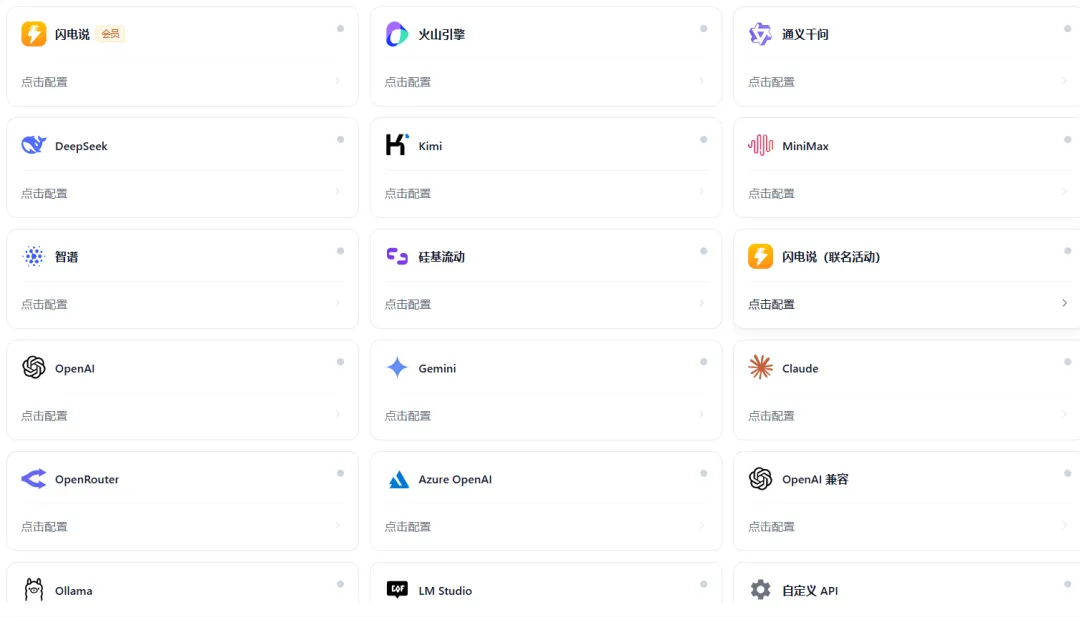Toggle the status dot on OpenAI card
1080x617 pixels.
[x=340, y=362]
